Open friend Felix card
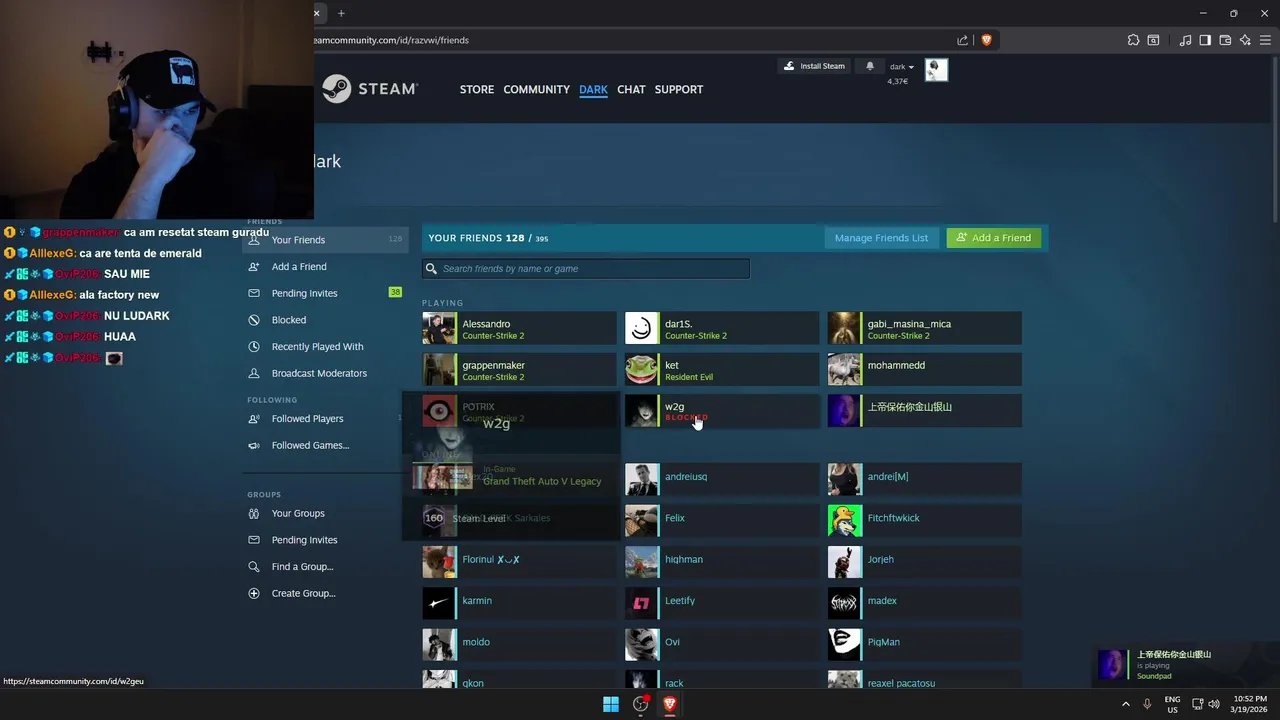Viewport: 1280px width, 720px height. [722, 520]
